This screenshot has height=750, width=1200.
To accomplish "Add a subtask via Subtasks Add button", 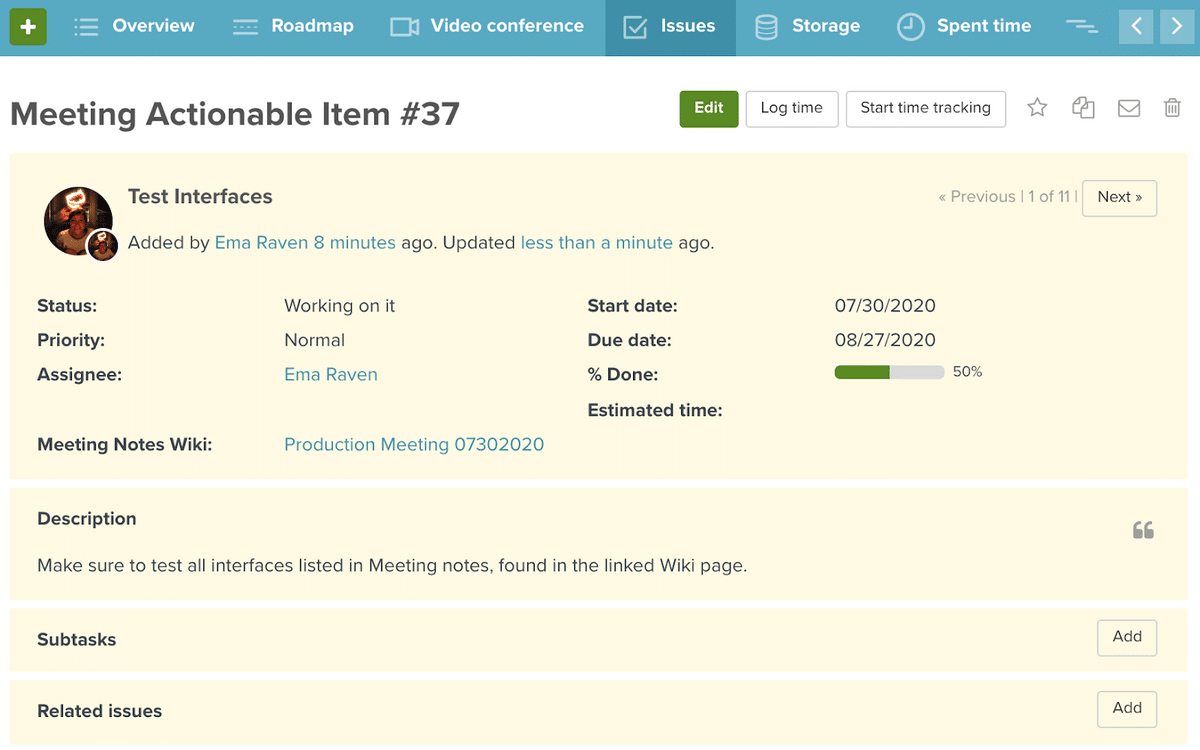I will (1126, 637).
